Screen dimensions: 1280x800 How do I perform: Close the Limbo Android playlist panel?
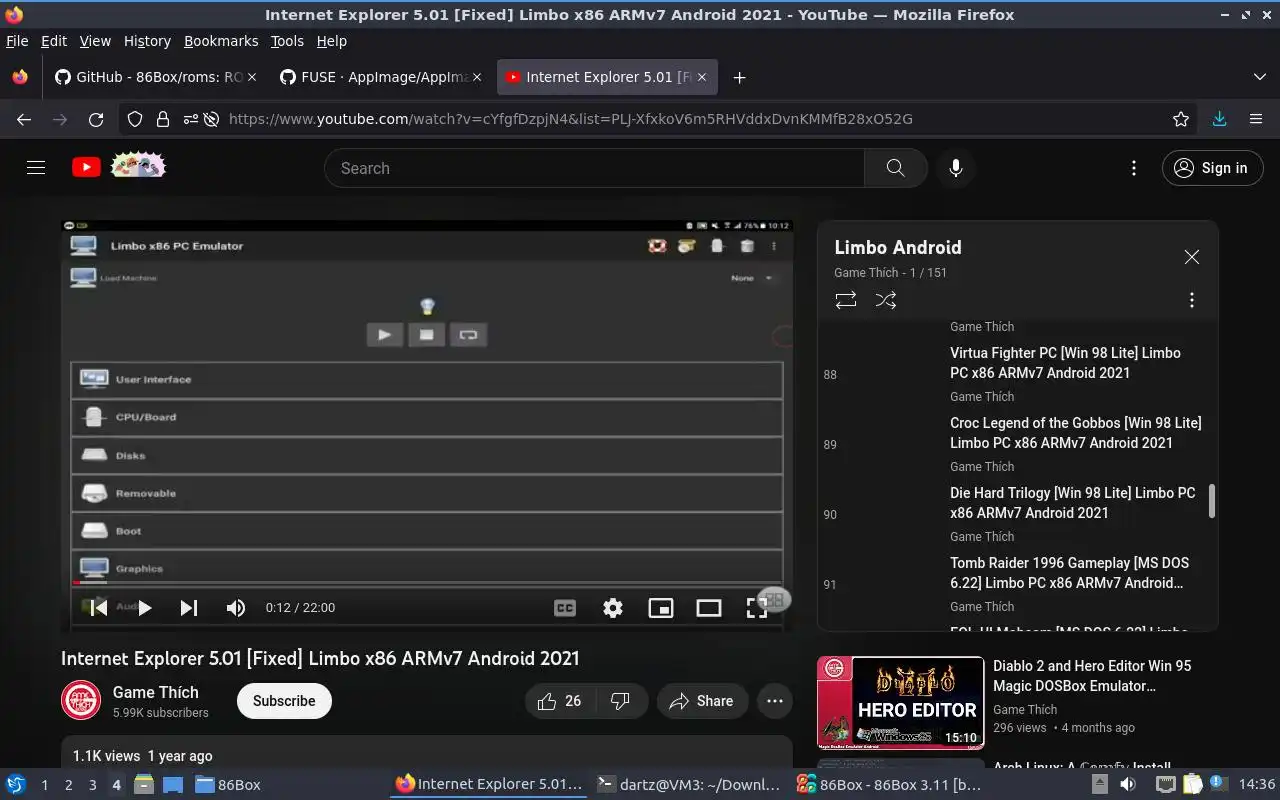1191,257
